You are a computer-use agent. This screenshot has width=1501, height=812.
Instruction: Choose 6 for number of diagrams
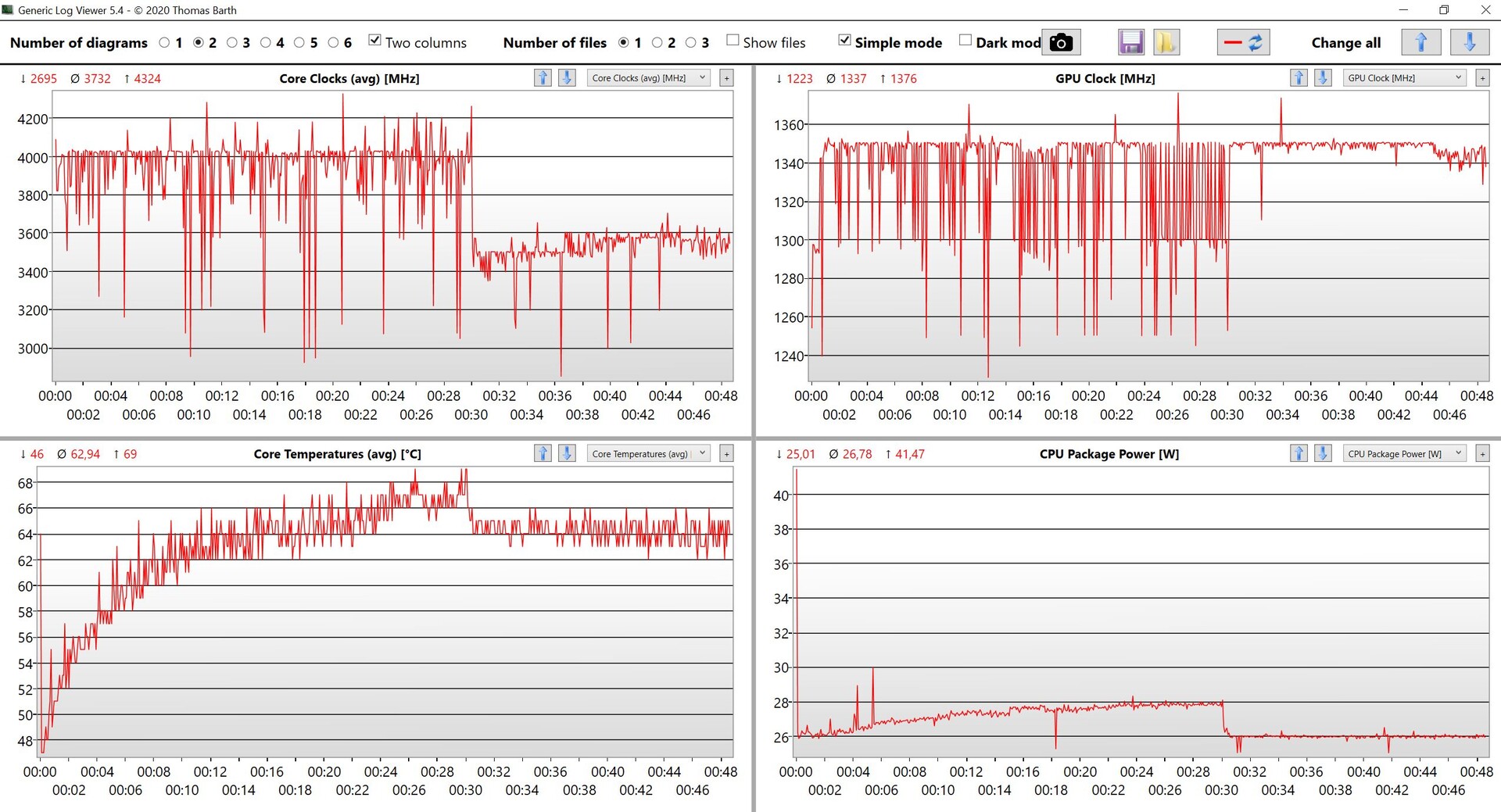pyautogui.click(x=333, y=43)
